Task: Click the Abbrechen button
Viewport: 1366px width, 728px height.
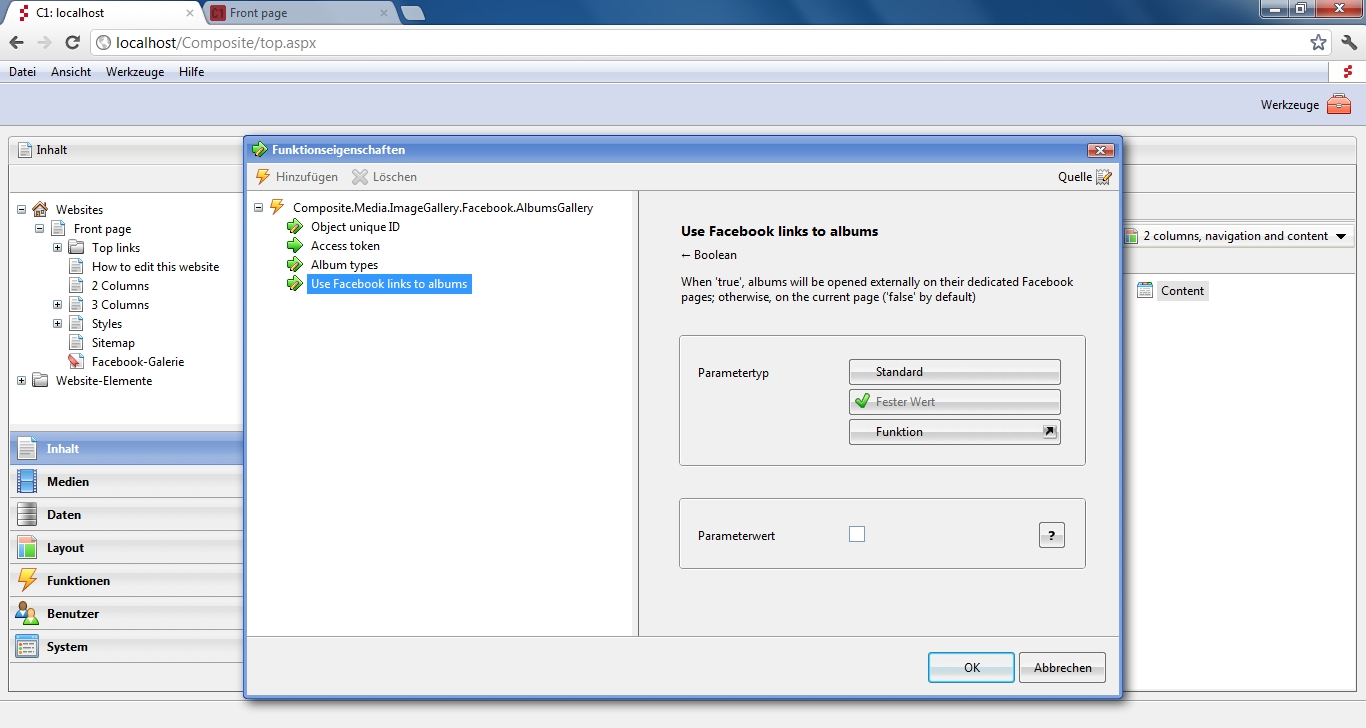Action: 1062,668
